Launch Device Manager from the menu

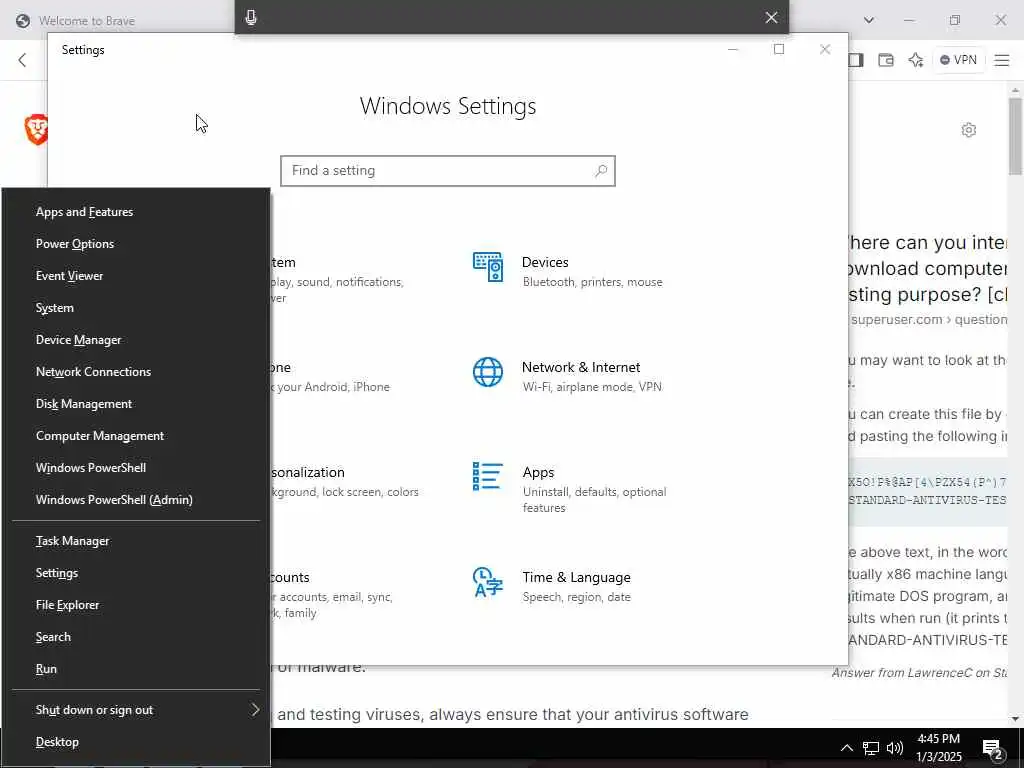136,340
